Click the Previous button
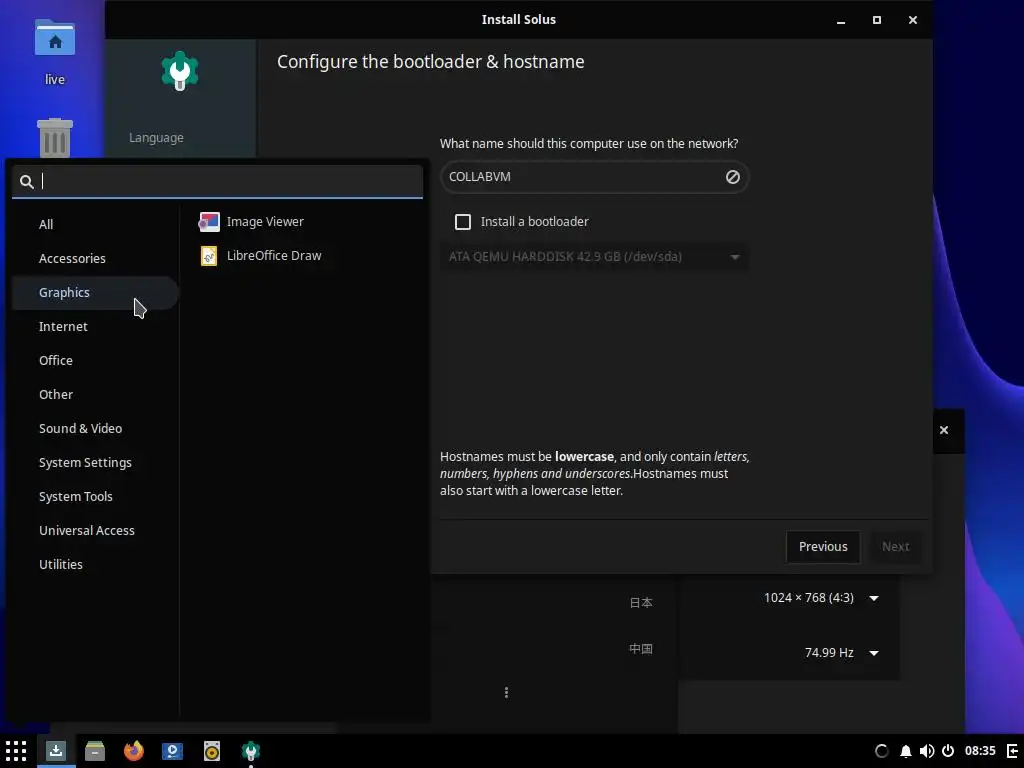 coord(823,547)
